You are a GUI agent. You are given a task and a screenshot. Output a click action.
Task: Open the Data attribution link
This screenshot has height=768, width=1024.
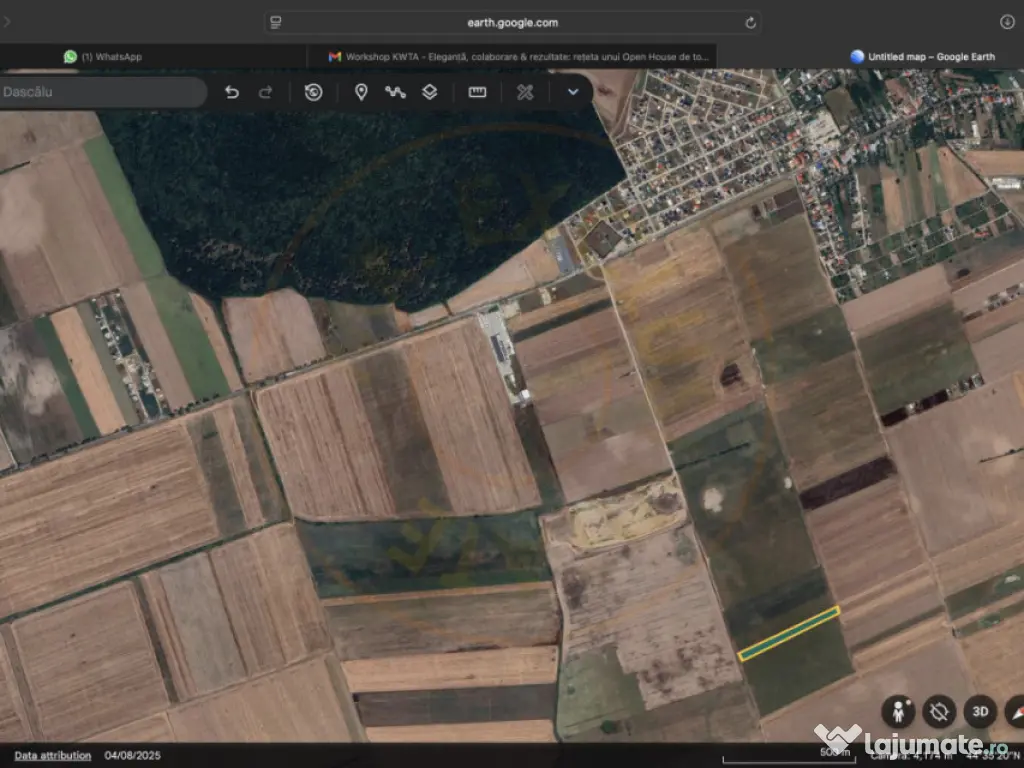52,756
